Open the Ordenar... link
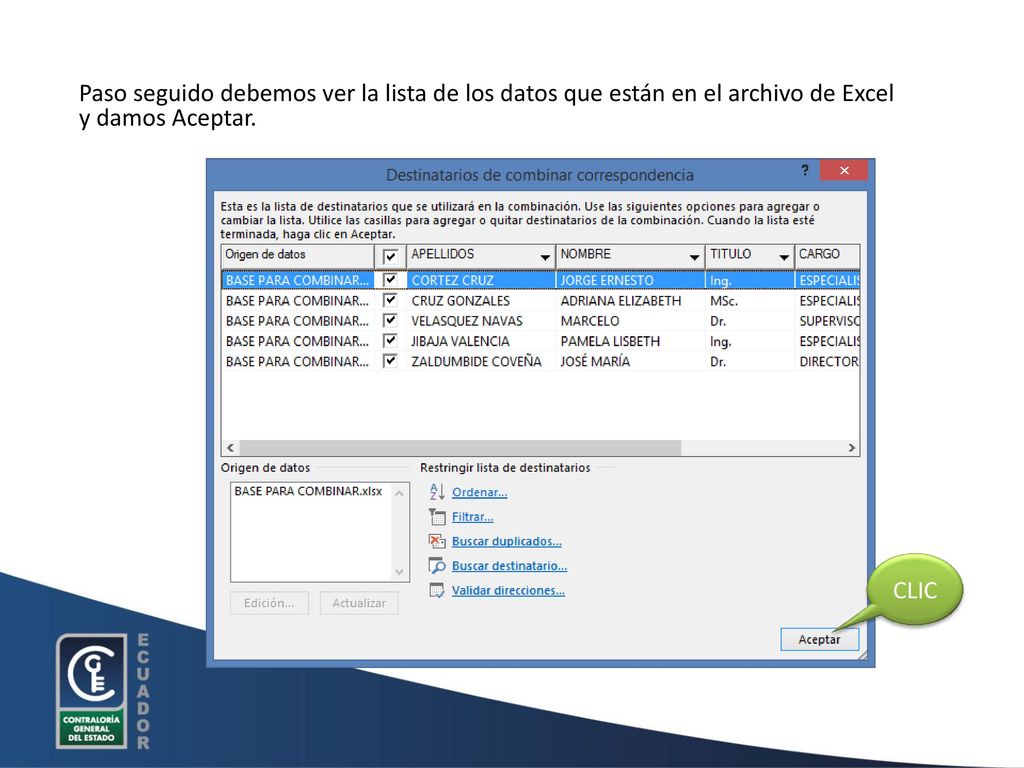The width and height of the screenshot is (1024, 768). pyautogui.click(x=479, y=492)
